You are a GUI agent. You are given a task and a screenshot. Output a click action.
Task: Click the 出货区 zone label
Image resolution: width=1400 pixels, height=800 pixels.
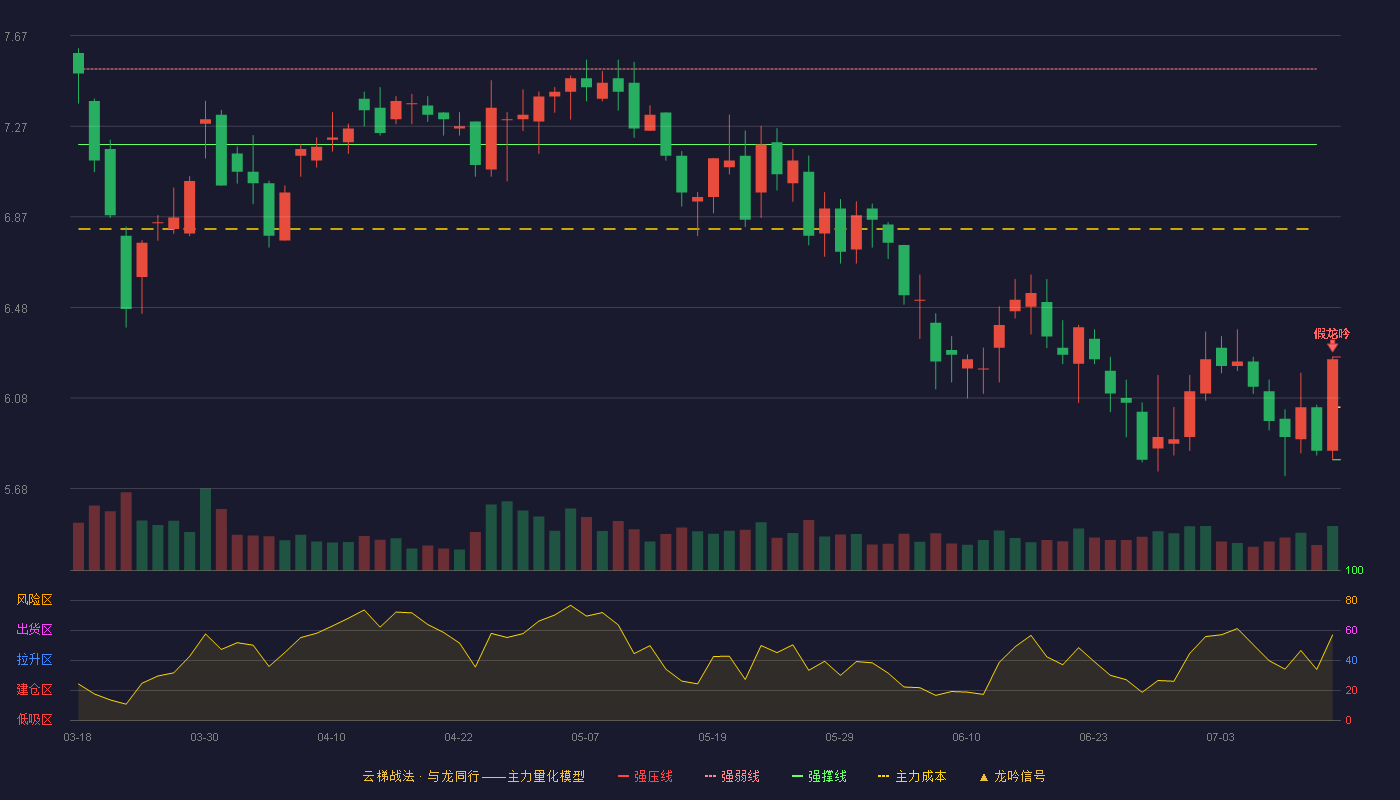click(34, 630)
